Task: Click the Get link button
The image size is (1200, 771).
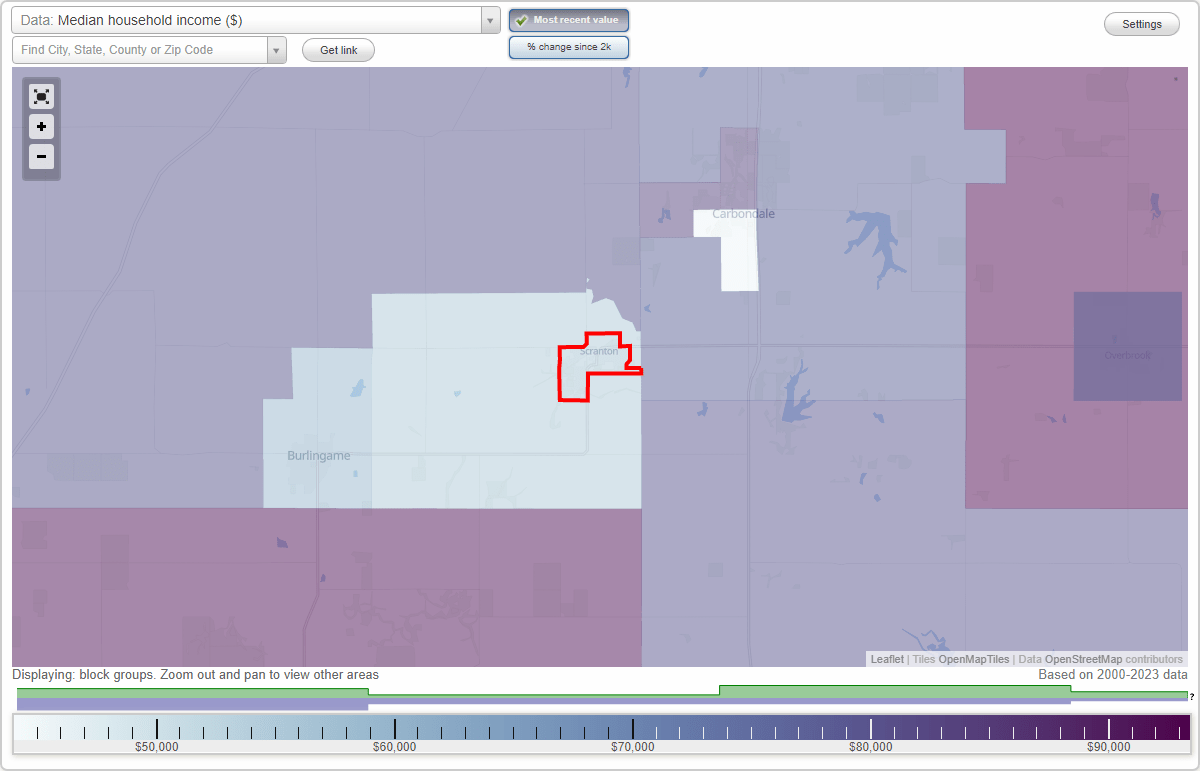Action: tap(338, 50)
